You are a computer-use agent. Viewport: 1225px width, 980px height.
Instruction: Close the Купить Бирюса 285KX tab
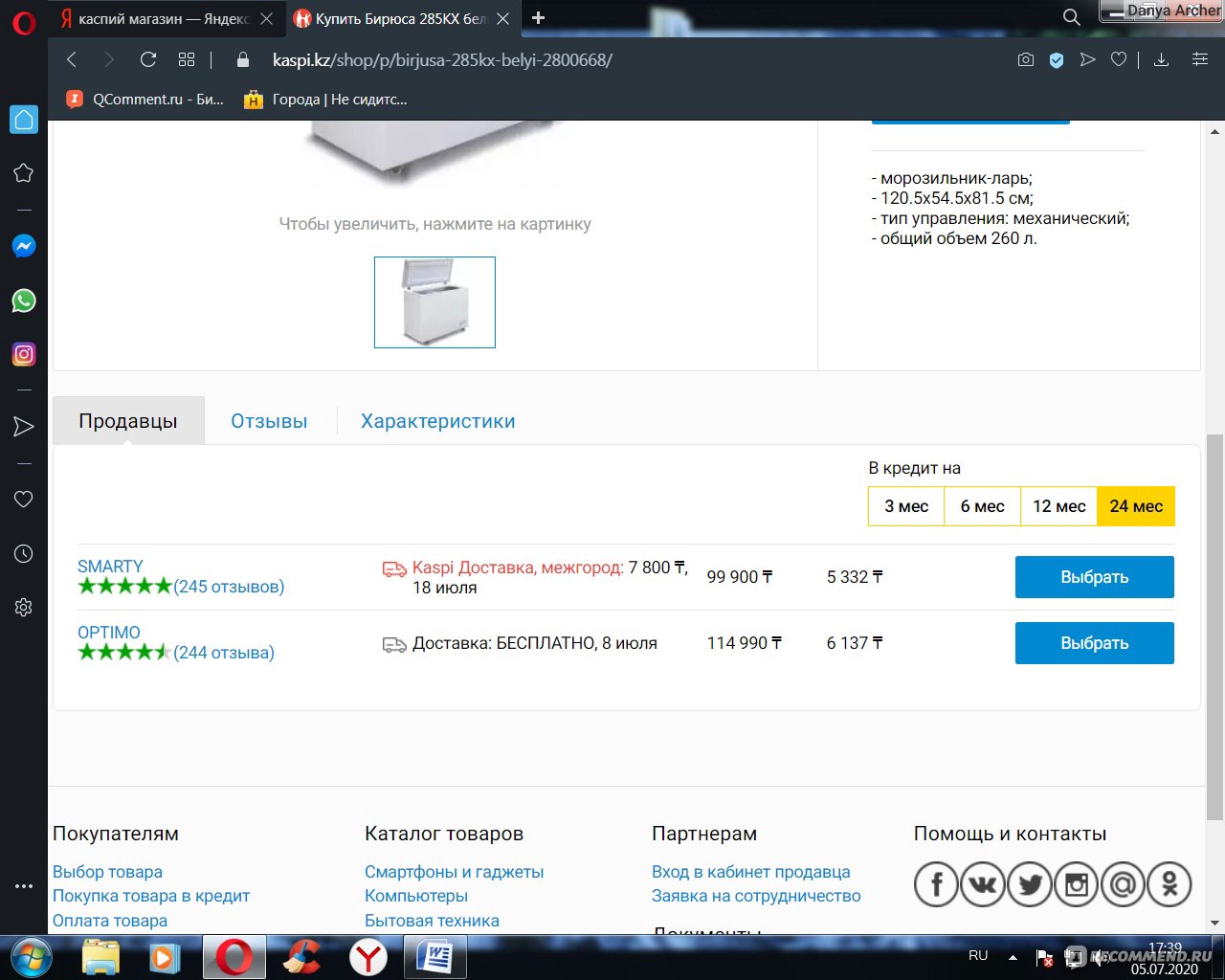(x=502, y=18)
